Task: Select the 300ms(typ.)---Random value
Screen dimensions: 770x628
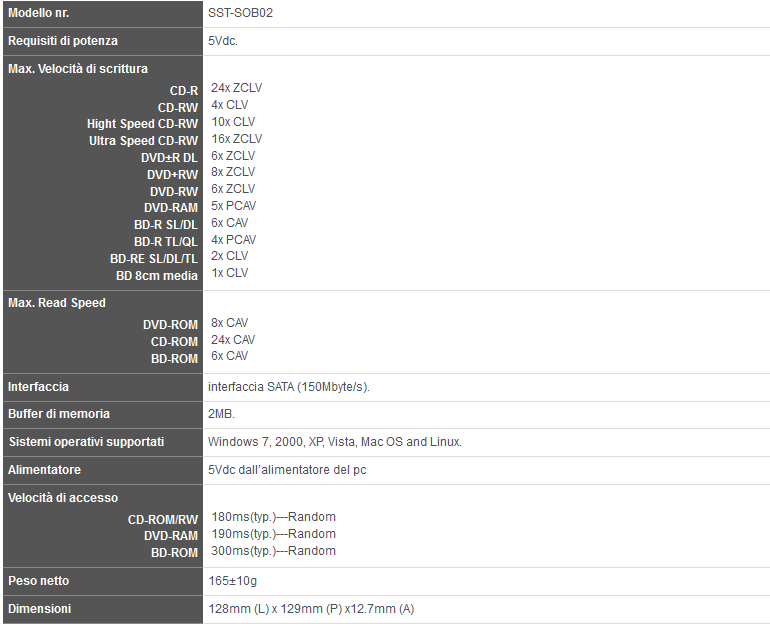Action: point(274,551)
